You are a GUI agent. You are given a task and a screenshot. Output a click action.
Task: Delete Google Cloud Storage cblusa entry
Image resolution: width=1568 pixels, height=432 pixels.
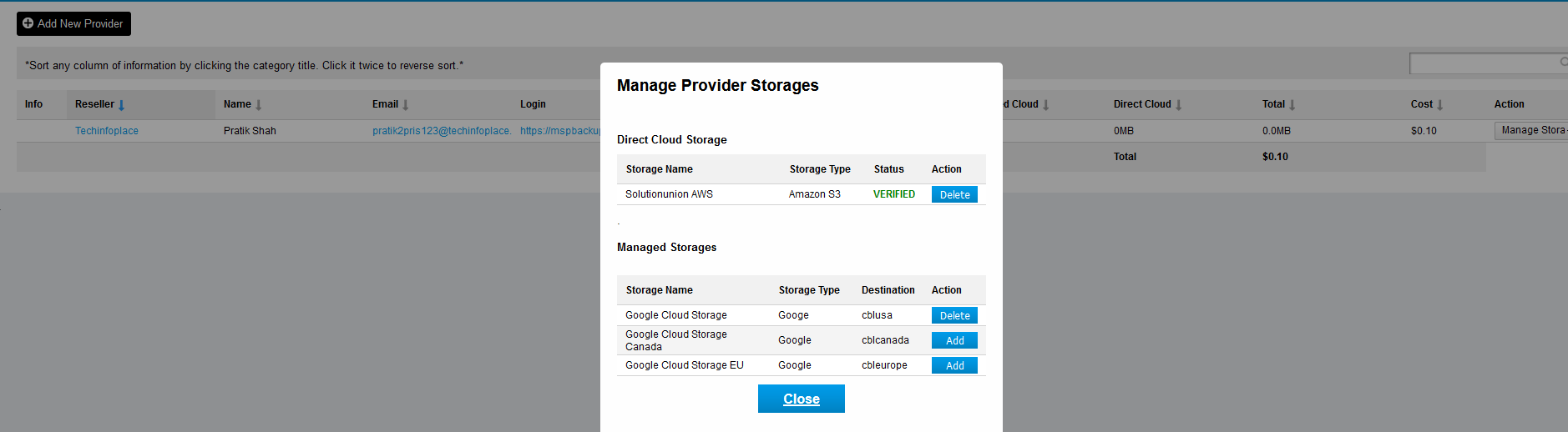point(954,316)
